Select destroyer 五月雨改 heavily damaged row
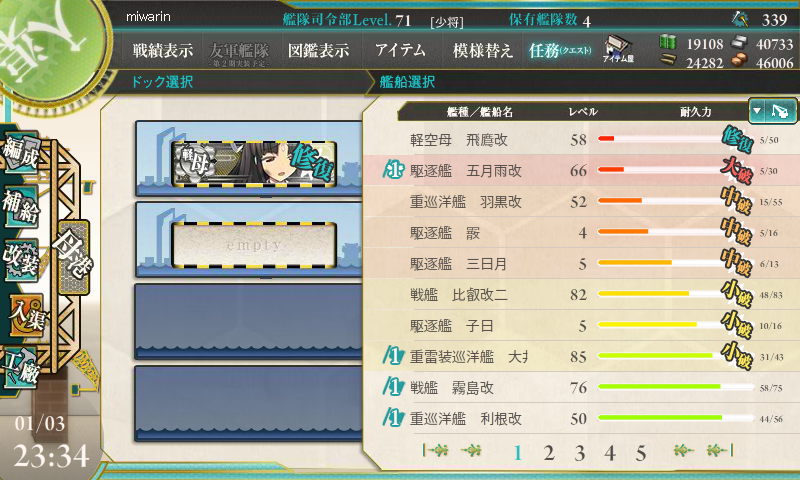This screenshot has height=480, width=800. (x=581, y=170)
